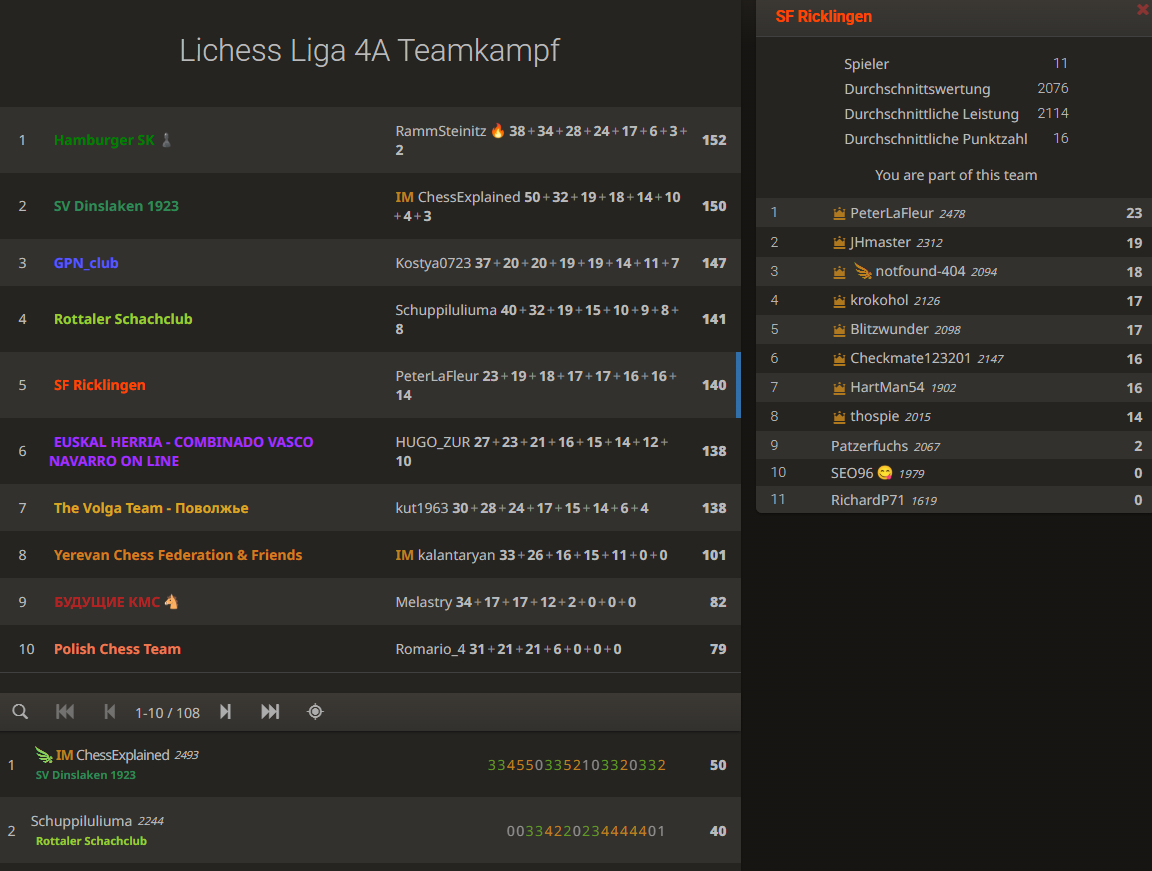Visit The Volga Team - Поволжье page

tap(151, 507)
